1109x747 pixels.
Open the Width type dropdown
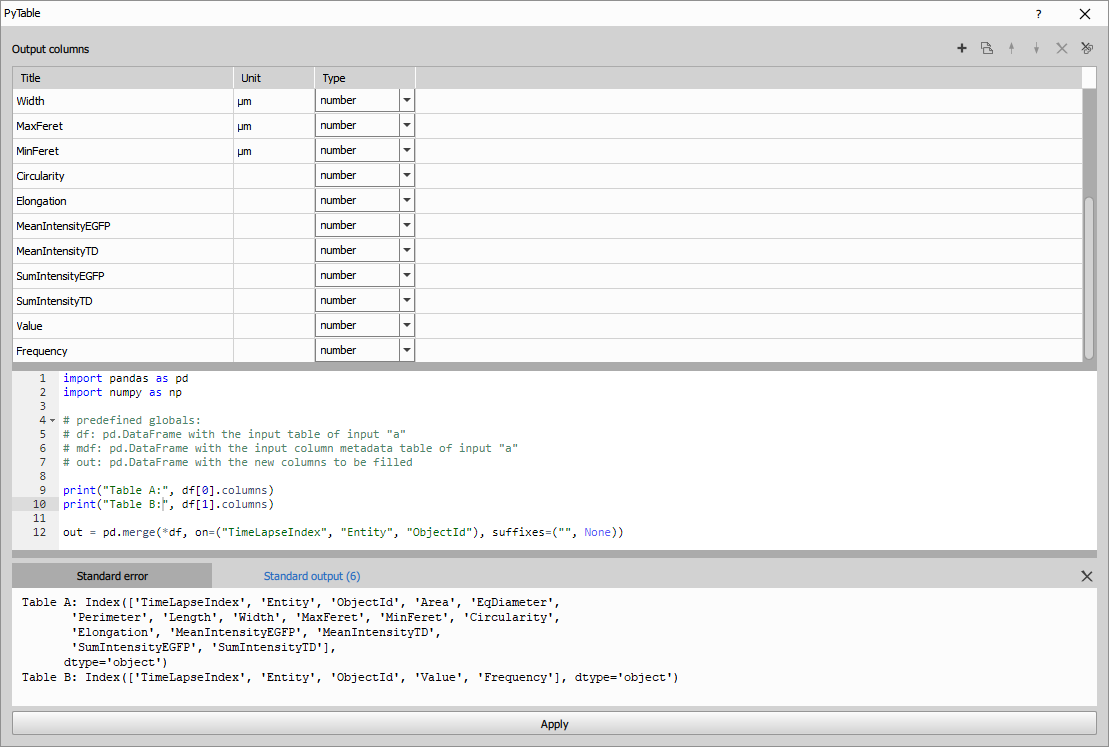pos(406,100)
